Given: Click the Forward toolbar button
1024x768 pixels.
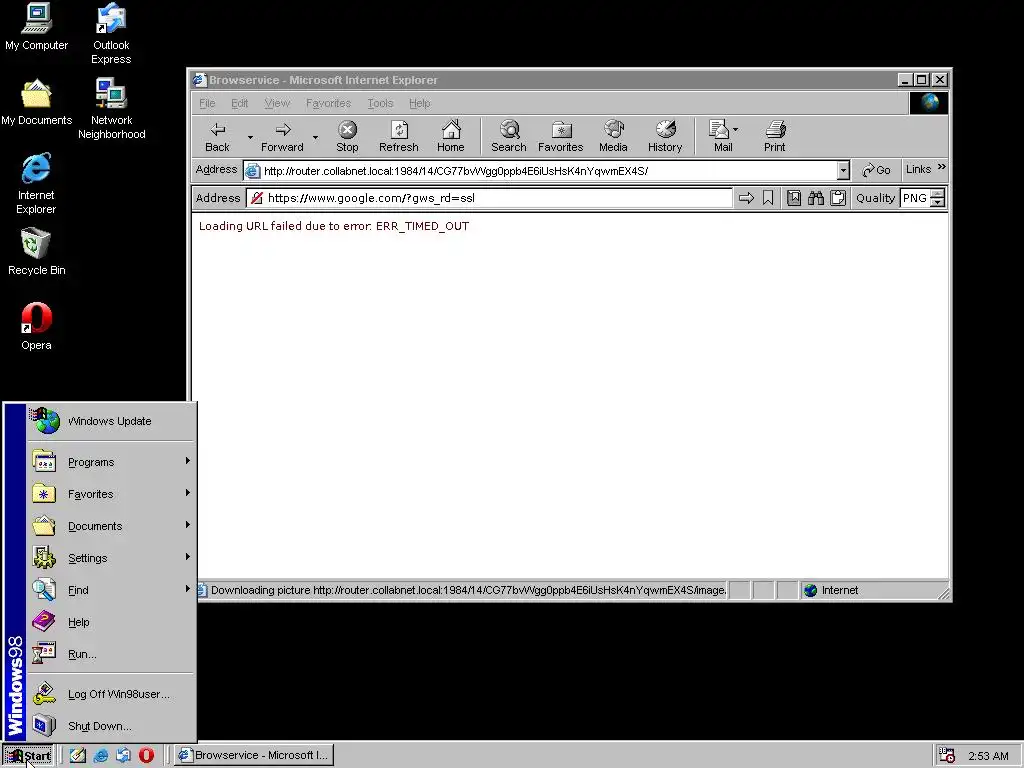Looking at the screenshot, I should tap(282, 136).
